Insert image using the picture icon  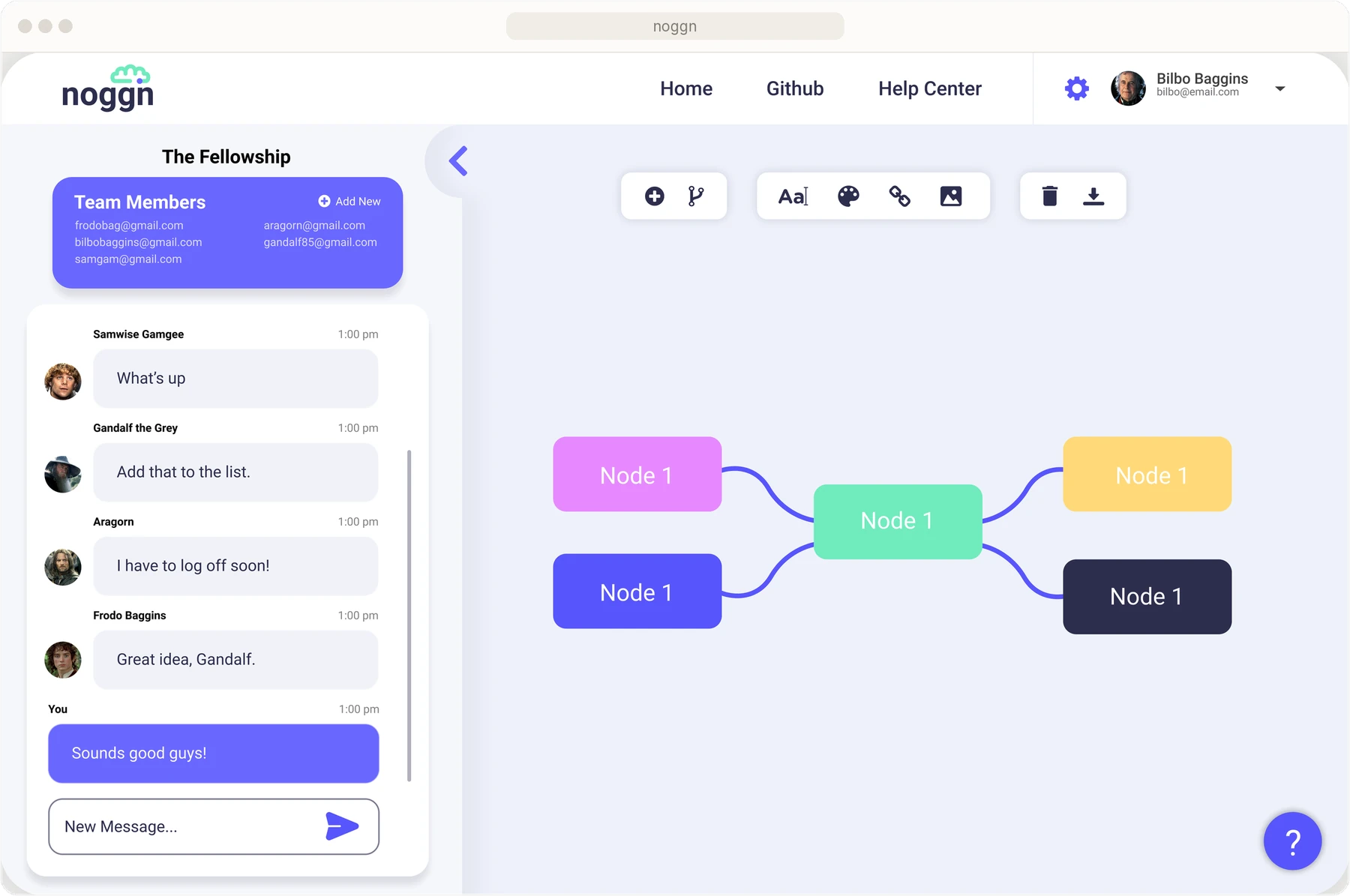point(951,196)
